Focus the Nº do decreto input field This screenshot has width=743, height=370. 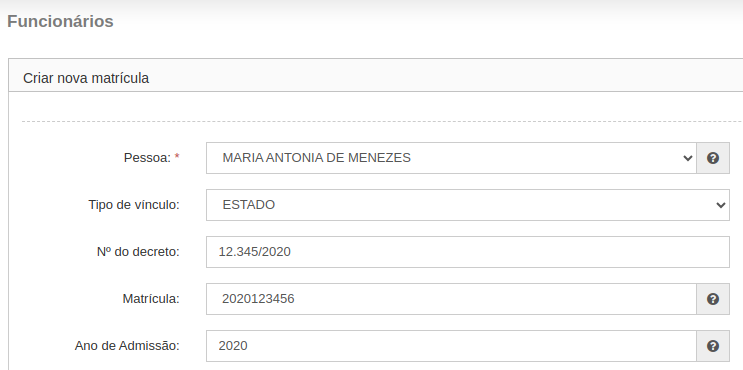(468, 252)
